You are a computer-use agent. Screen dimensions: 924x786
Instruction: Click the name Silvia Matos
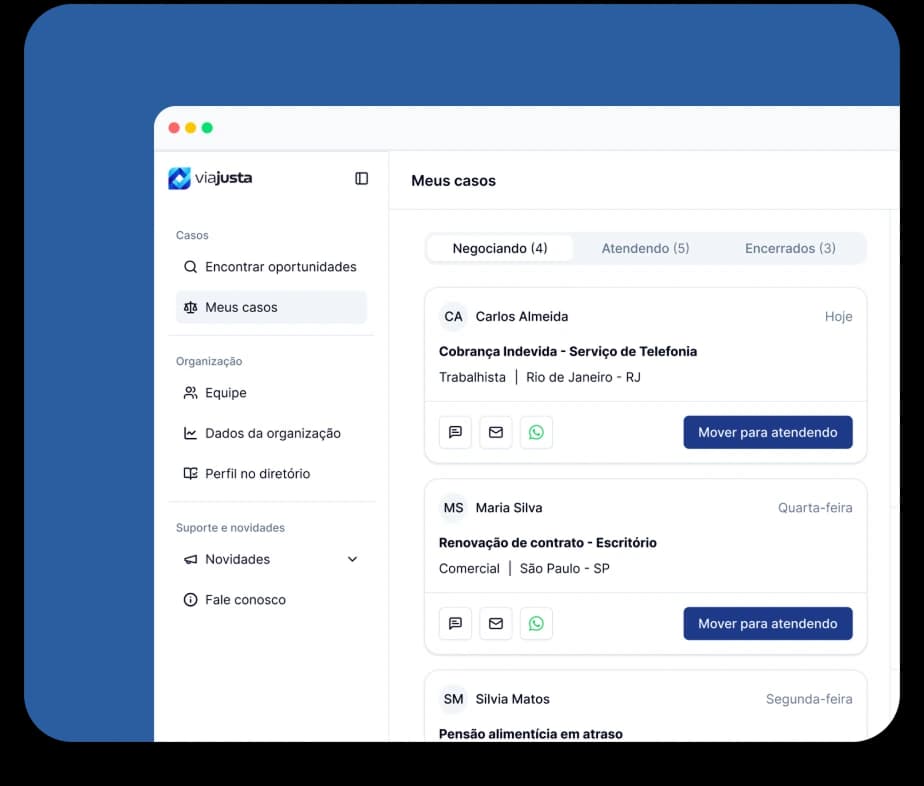pos(512,699)
